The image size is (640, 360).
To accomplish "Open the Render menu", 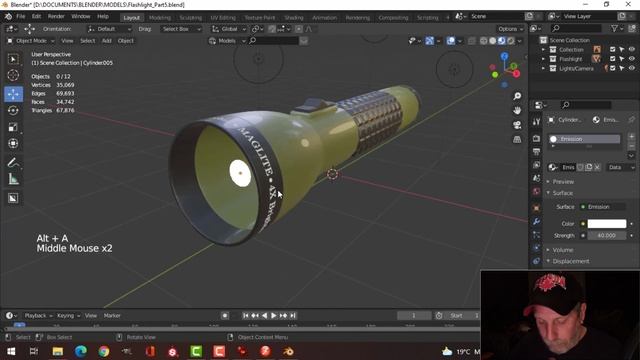I will click(56, 17).
